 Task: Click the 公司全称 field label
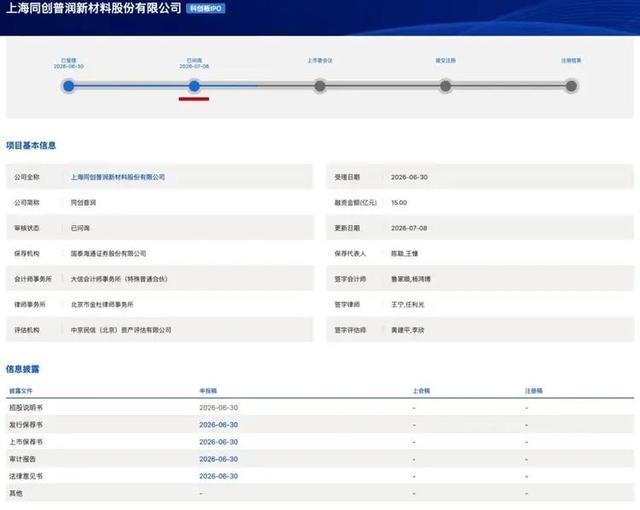coord(27,177)
